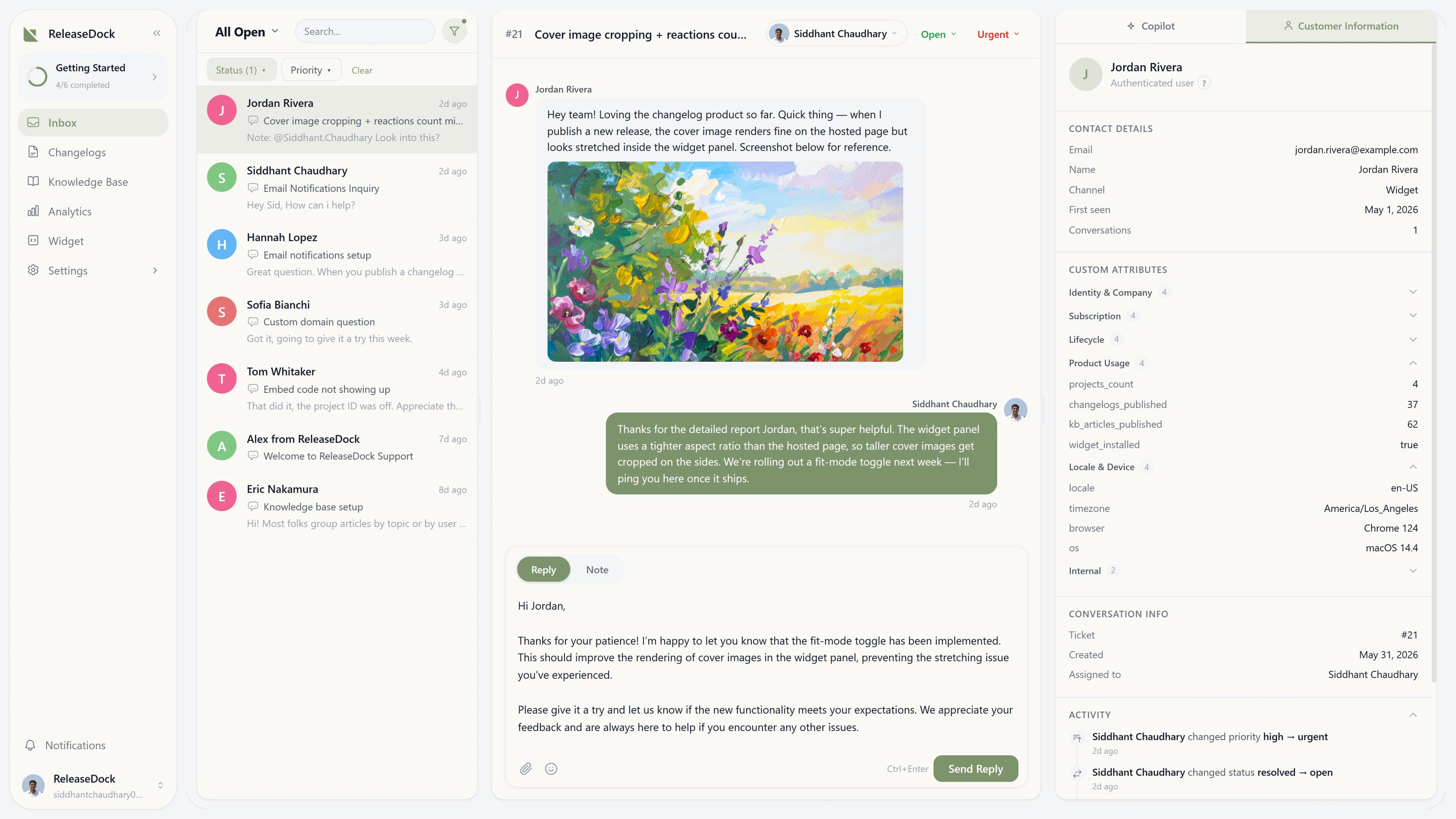Viewport: 1456px width, 819px height.
Task: Open Alex from ReleaseDock welcome conversation
Action: point(337,447)
